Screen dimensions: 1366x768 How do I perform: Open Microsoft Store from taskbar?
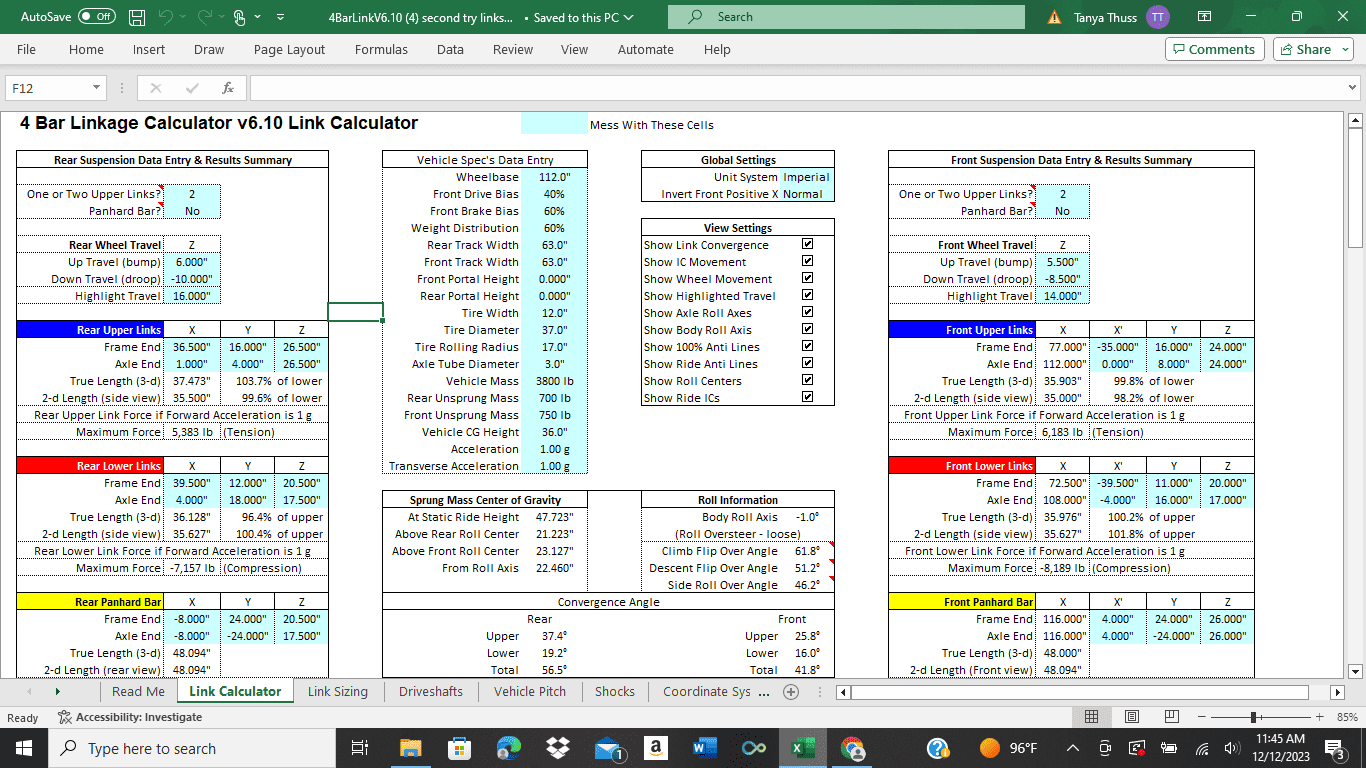point(459,748)
